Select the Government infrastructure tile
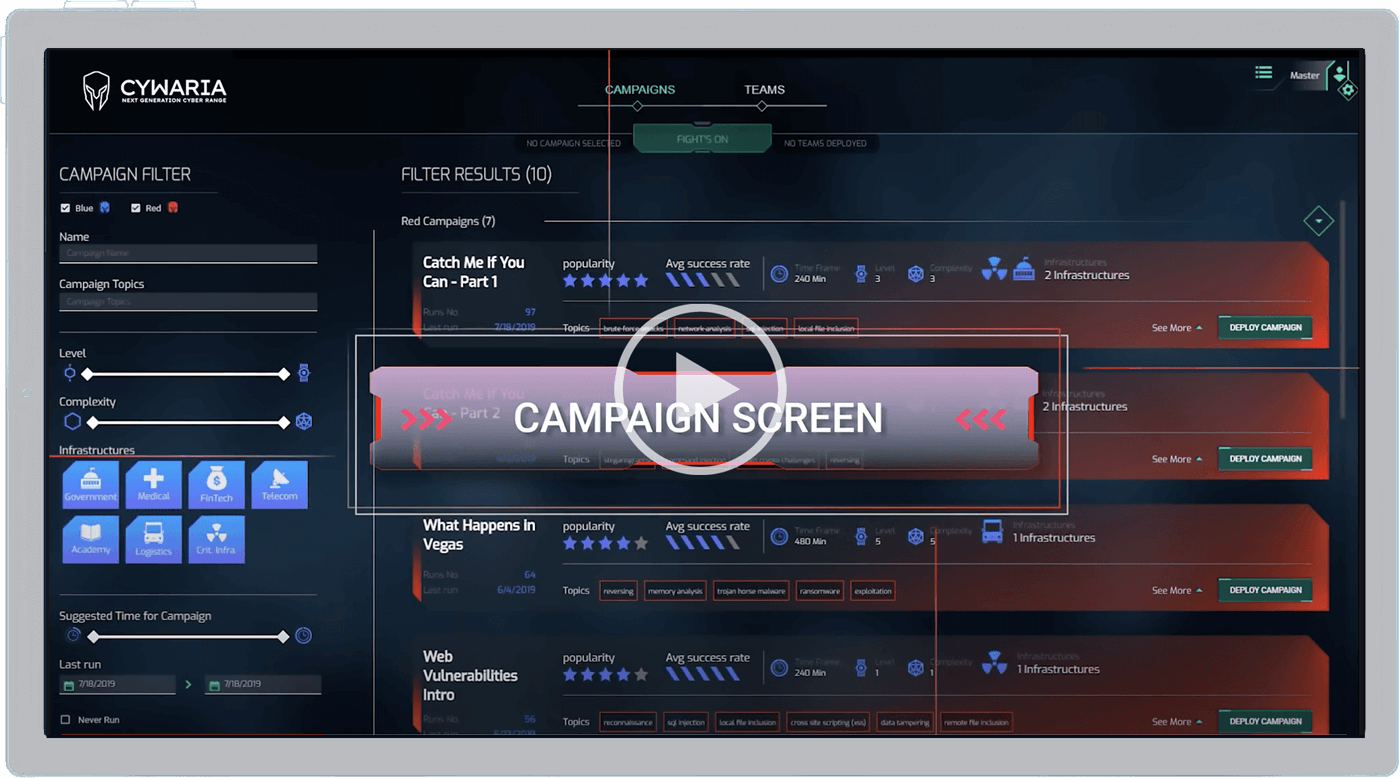 (91, 485)
